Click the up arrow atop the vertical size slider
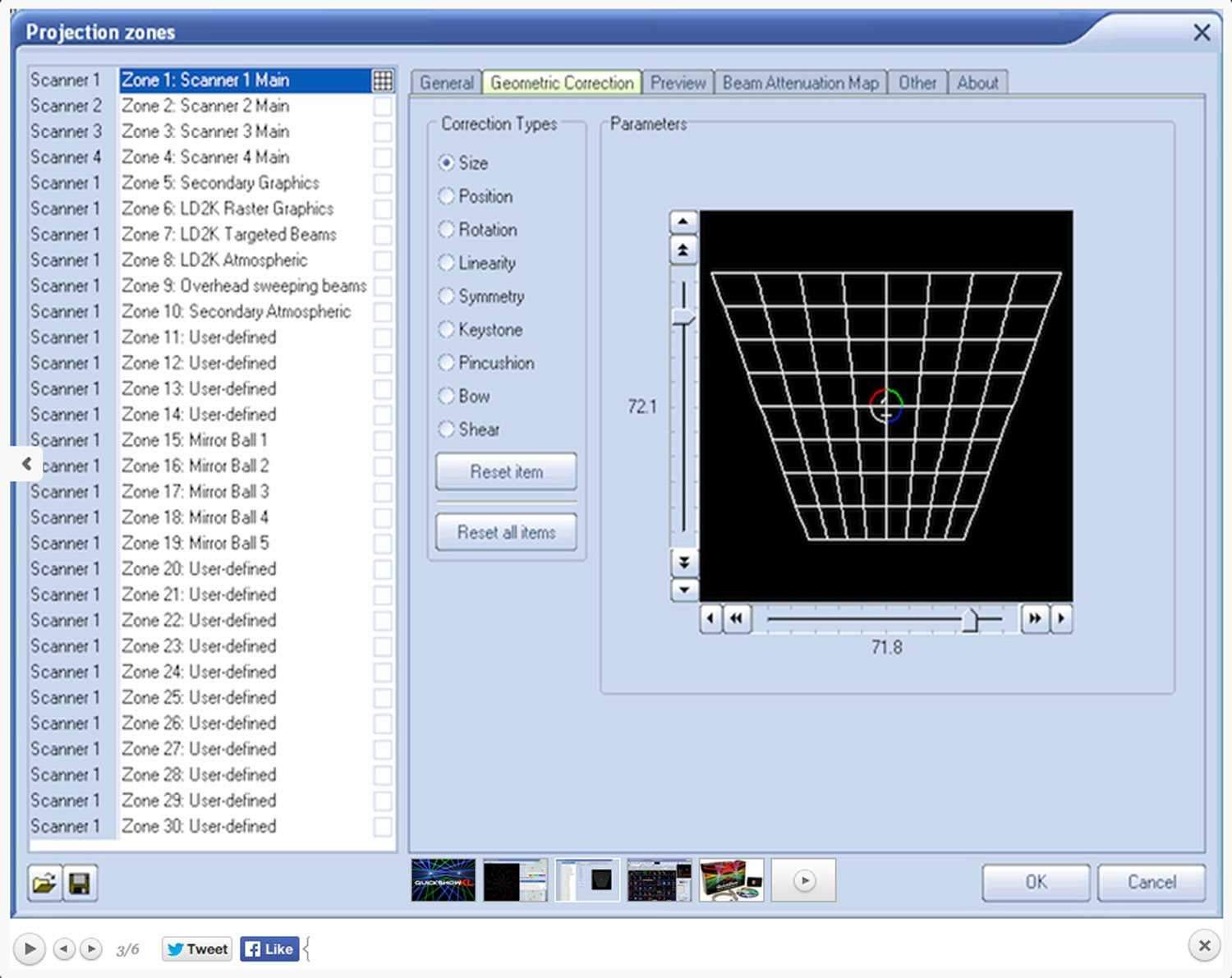The height and width of the screenshot is (978, 1232). point(682,220)
